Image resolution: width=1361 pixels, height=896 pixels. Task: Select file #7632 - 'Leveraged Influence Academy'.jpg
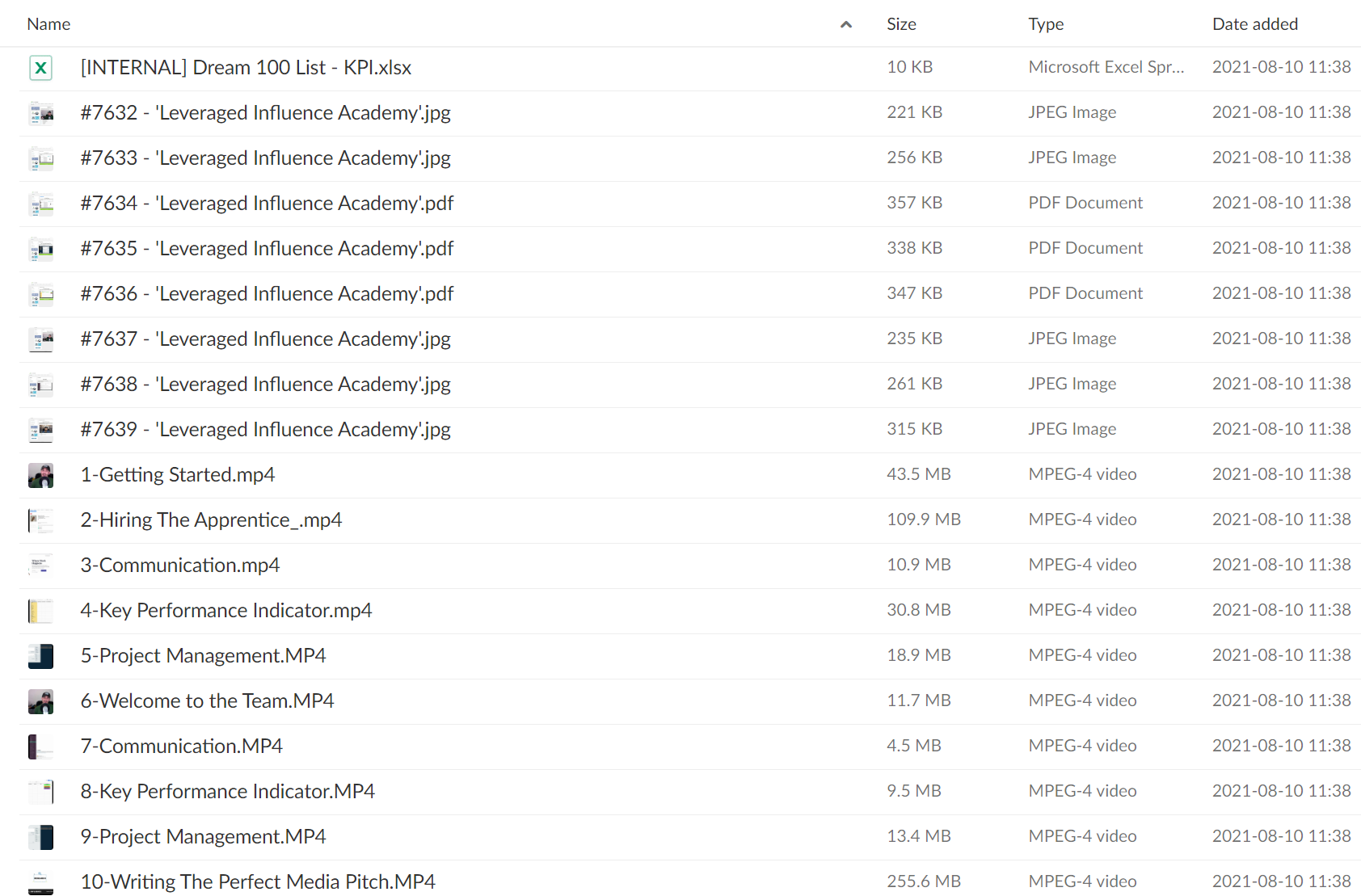[x=265, y=113]
